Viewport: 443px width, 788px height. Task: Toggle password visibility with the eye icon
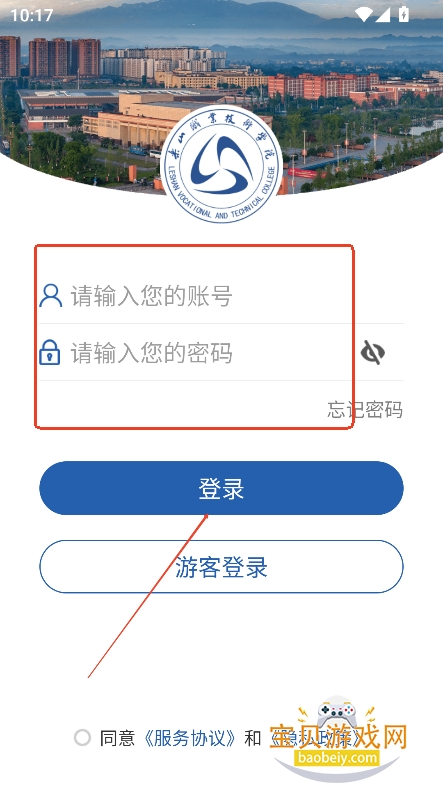point(373,352)
